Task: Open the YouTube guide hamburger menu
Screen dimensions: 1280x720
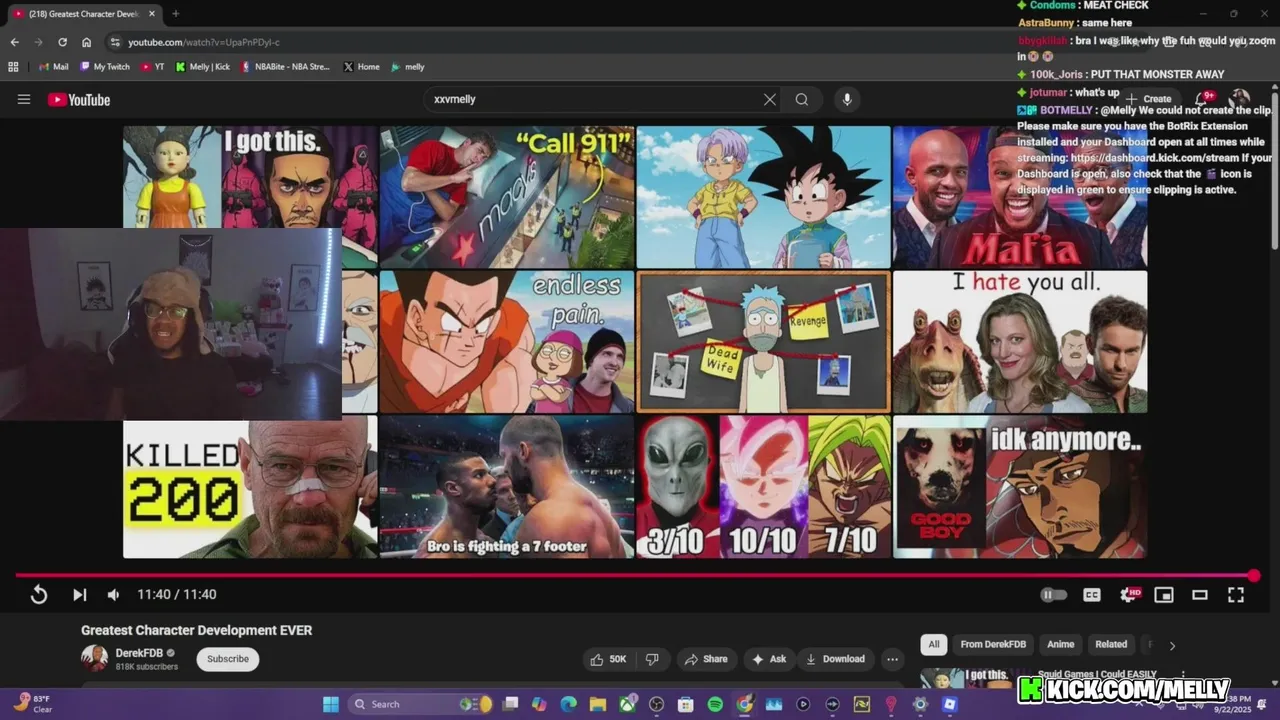Action: point(24,99)
